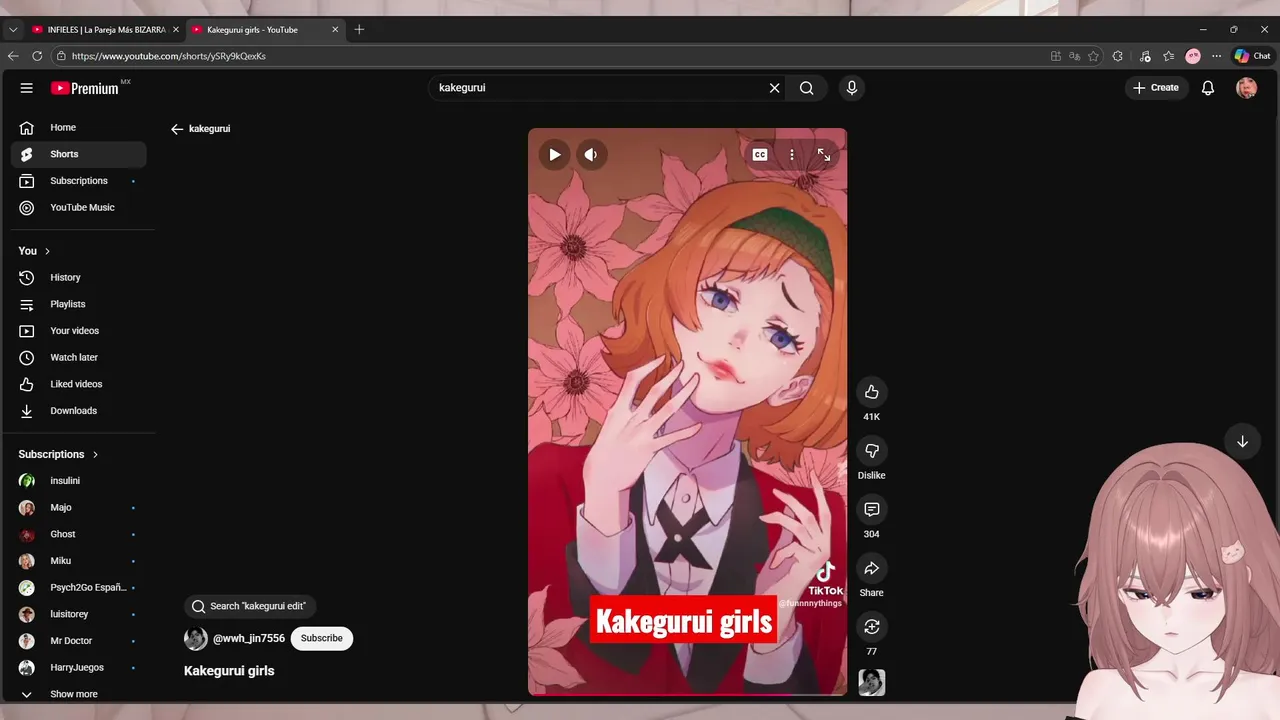Expand the You section
Screen dimensions: 1280x720
(34, 251)
